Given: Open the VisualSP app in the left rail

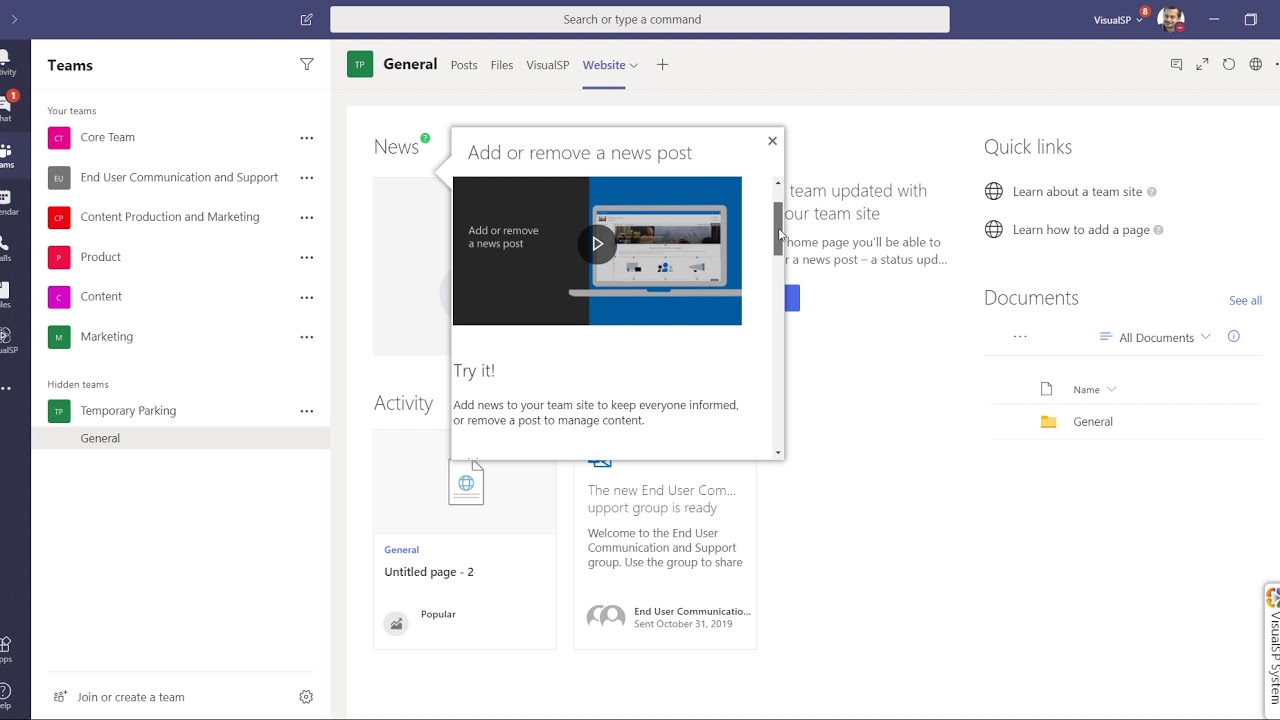Looking at the screenshot, I should click(6, 340).
